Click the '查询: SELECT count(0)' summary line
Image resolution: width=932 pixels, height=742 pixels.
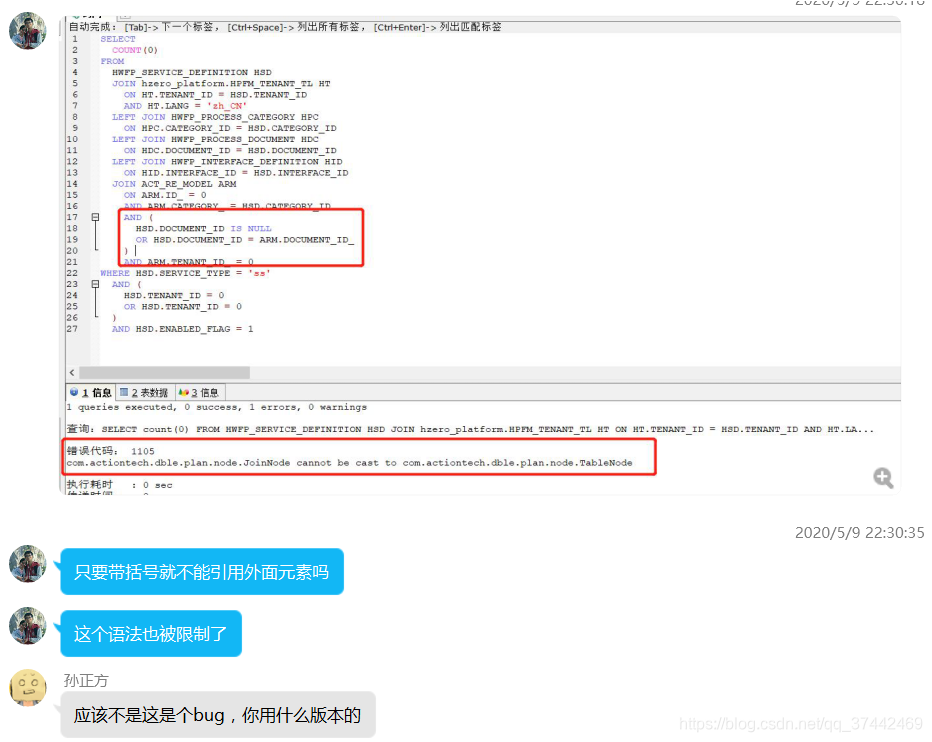pyautogui.click(x=470, y=429)
